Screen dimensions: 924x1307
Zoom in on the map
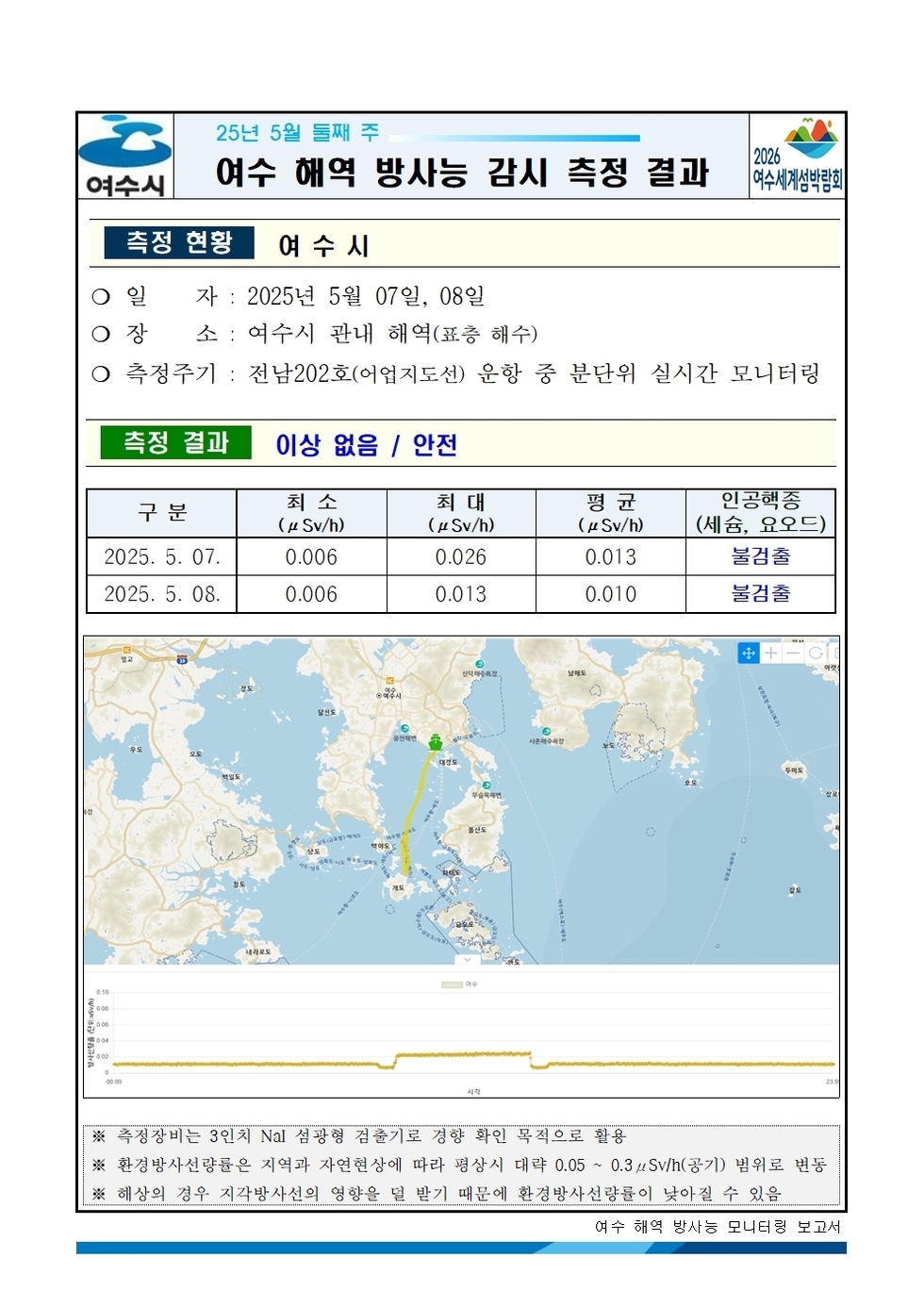(x=770, y=652)
